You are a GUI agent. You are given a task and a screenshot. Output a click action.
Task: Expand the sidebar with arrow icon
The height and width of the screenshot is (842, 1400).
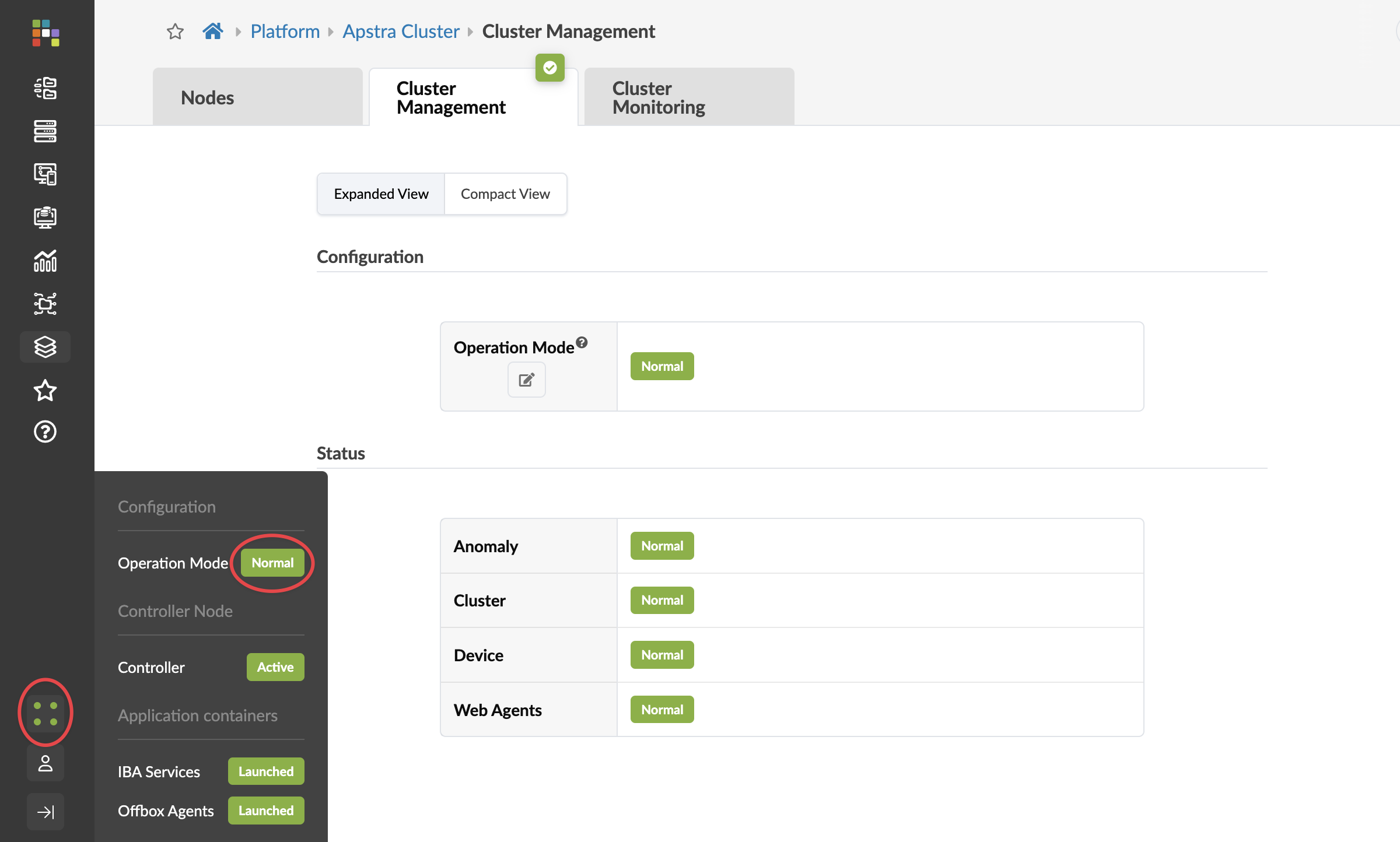[x=45, y=812]
